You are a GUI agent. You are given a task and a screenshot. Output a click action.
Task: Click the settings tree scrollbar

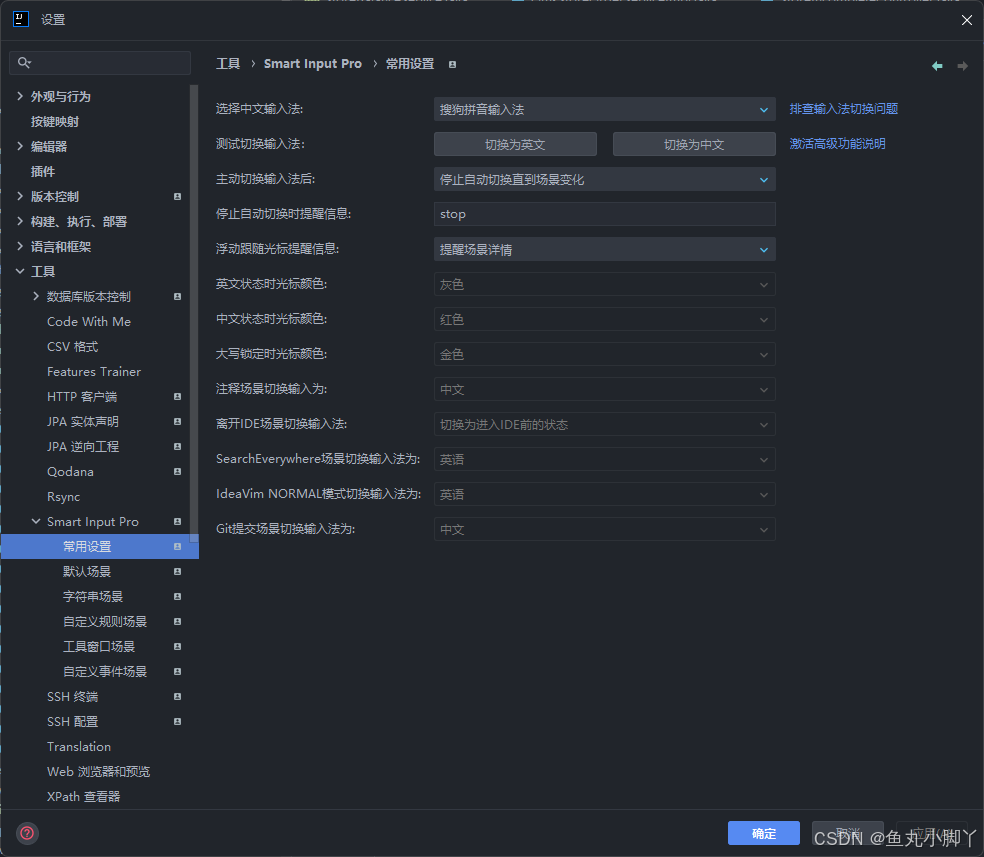click(x=194, y=314)
